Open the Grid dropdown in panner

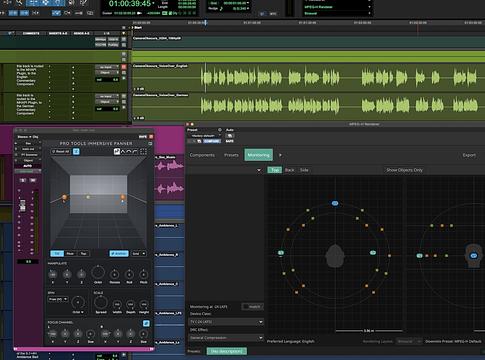pyautogui.click(x=139, y=254)
